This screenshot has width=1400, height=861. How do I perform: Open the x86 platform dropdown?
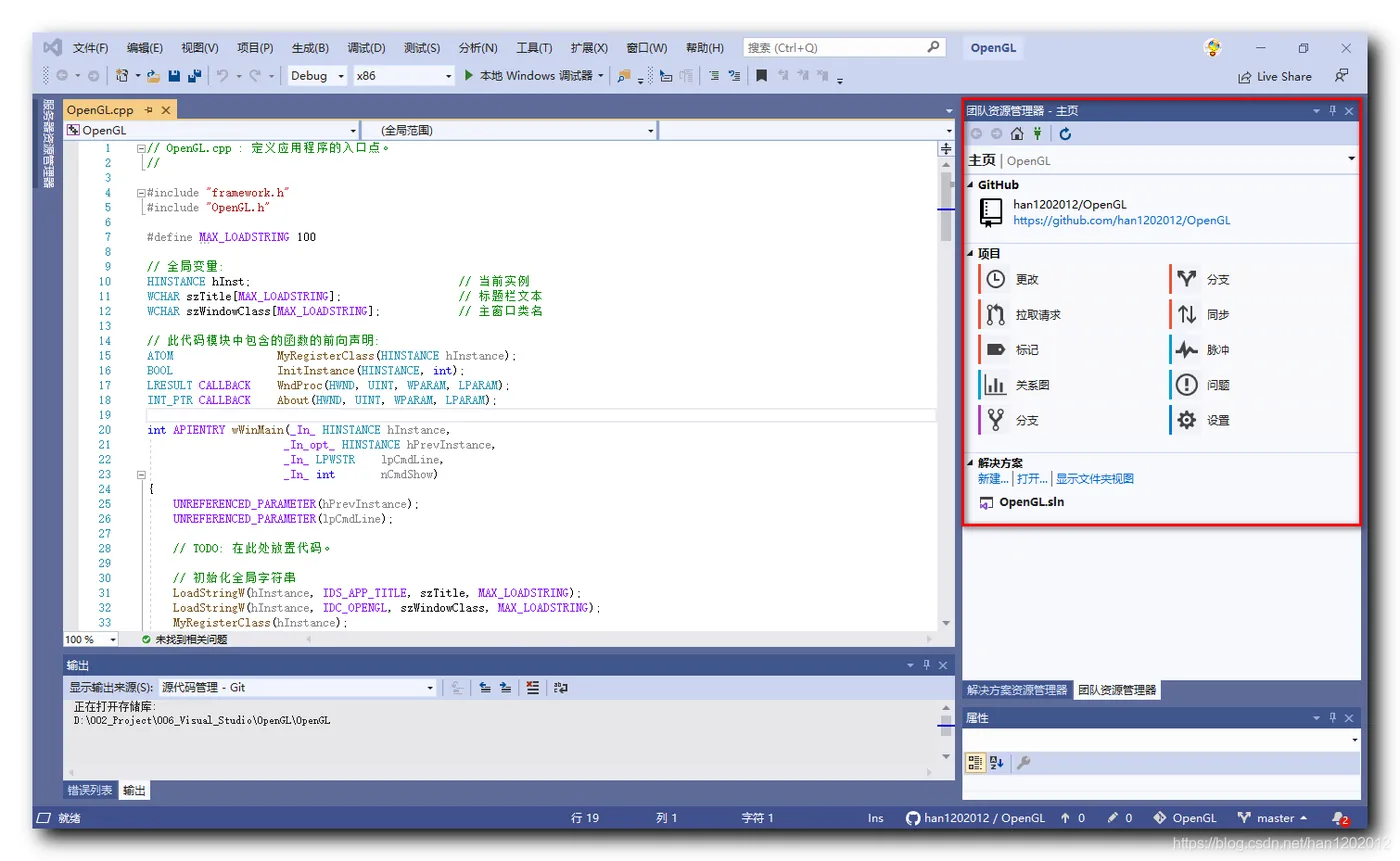pyautogui.click(x=403, y=75)
